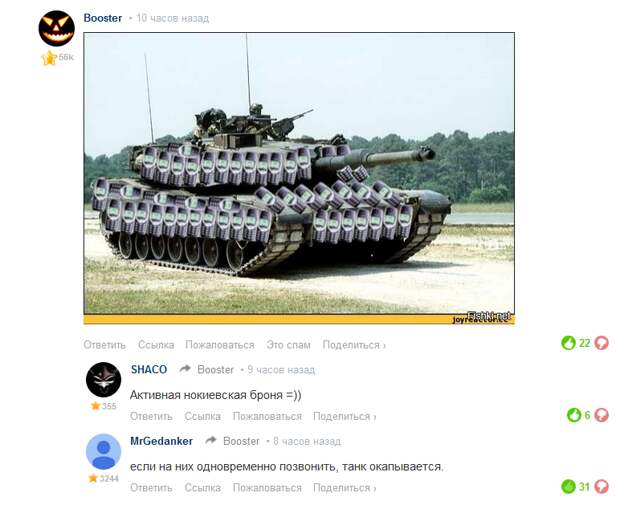The width and height of the screenshot is (620, 505).
Task: Open SHACO's dark avatar profile
Action: pos(104,380)
